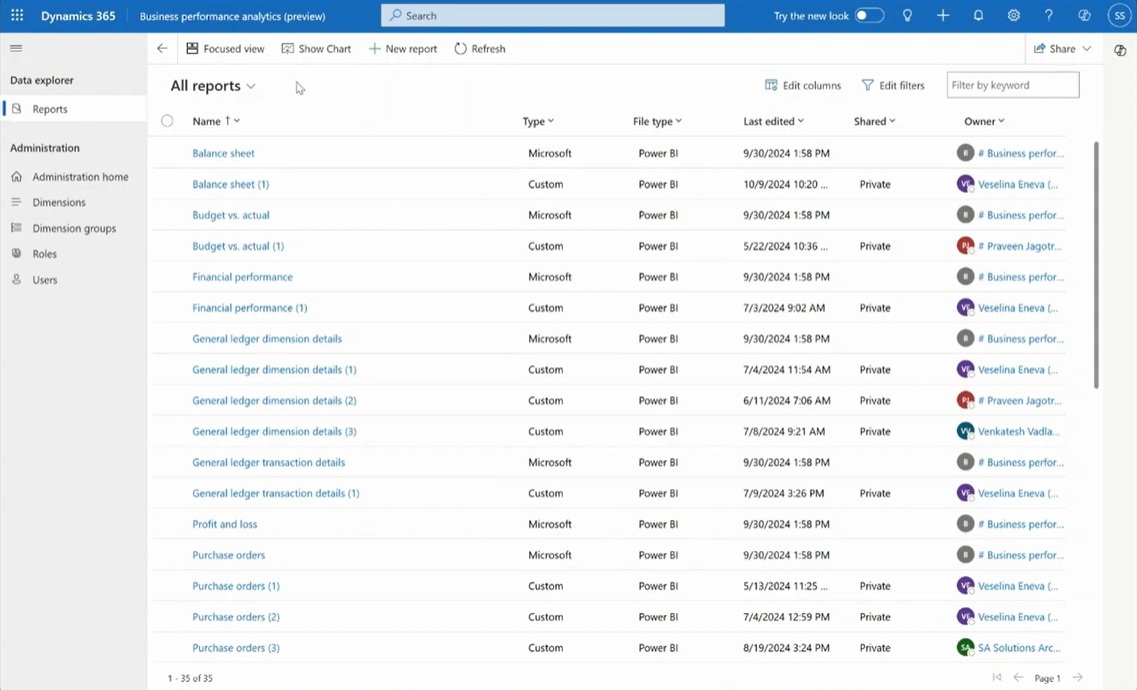Click the lightbulb ideas icon
Viewport: 1137px width, 690px height.
pyautogui.click(x=907, y=15)
